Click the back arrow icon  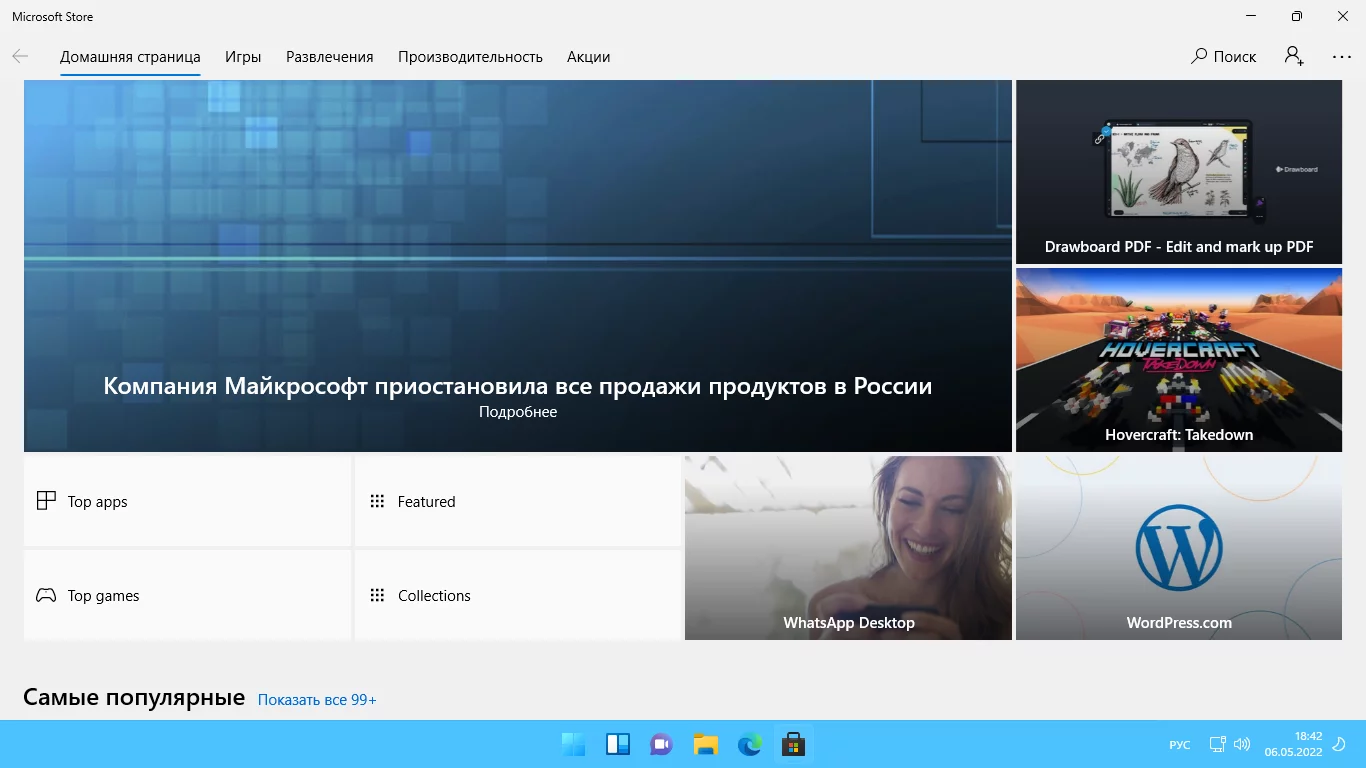[x=20, y=57]
